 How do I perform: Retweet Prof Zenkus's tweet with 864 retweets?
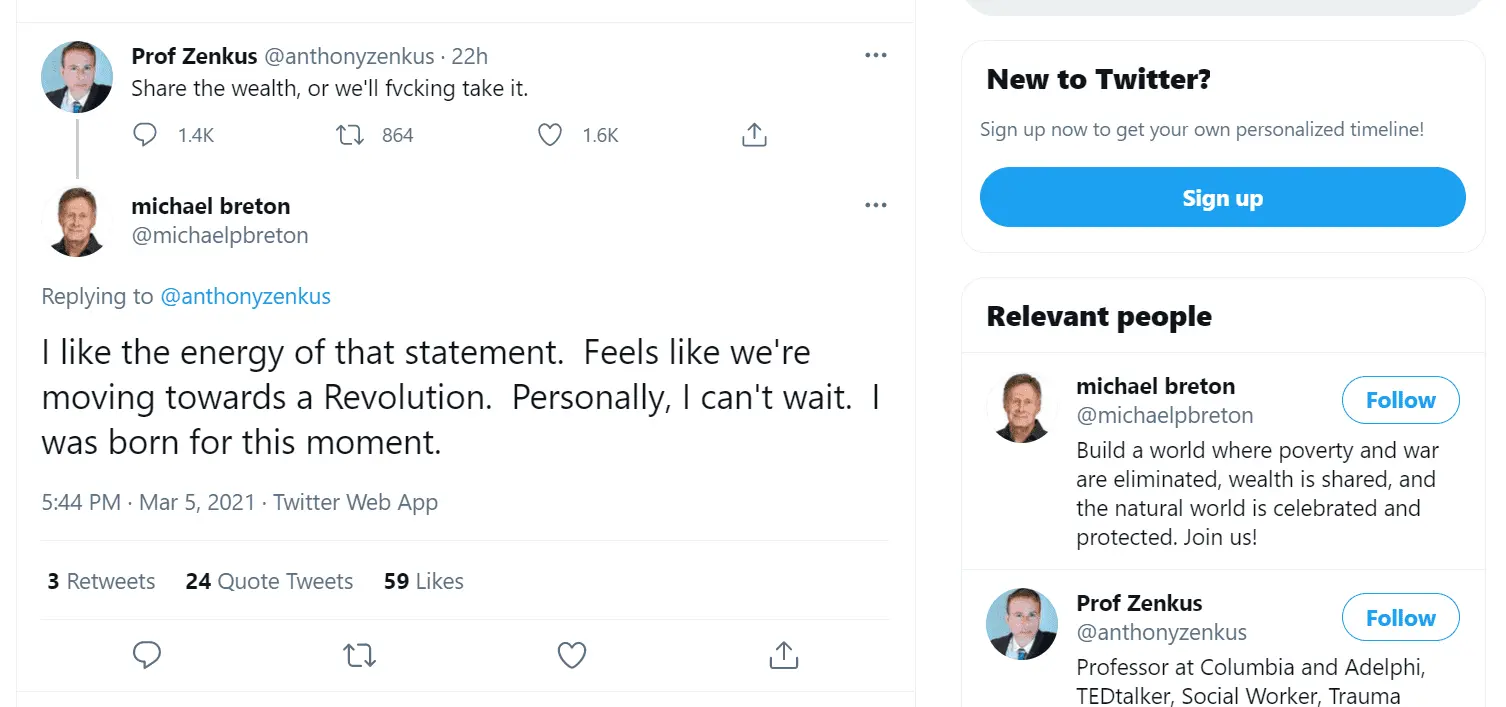coord(350,135)
